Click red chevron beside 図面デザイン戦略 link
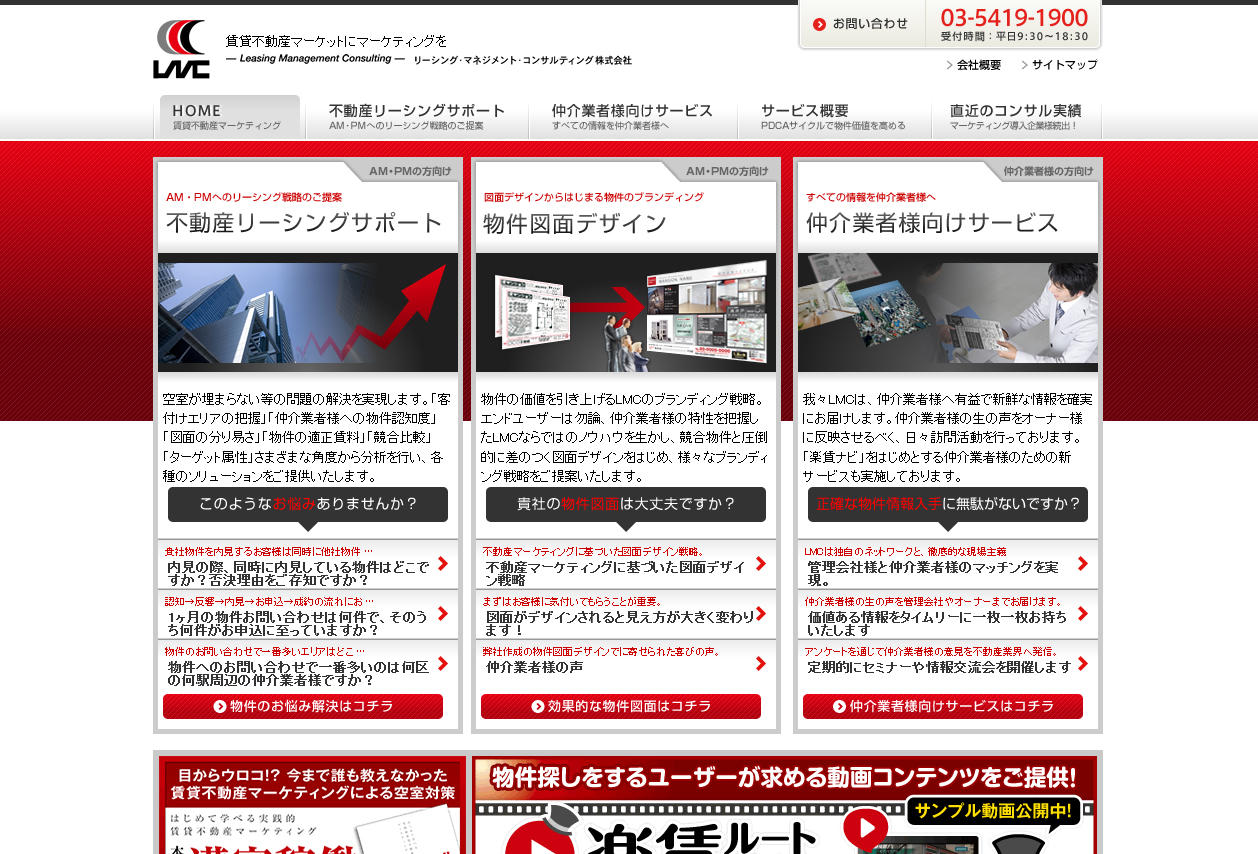Viewport: 1258px width, 854px height. (761, 564)
